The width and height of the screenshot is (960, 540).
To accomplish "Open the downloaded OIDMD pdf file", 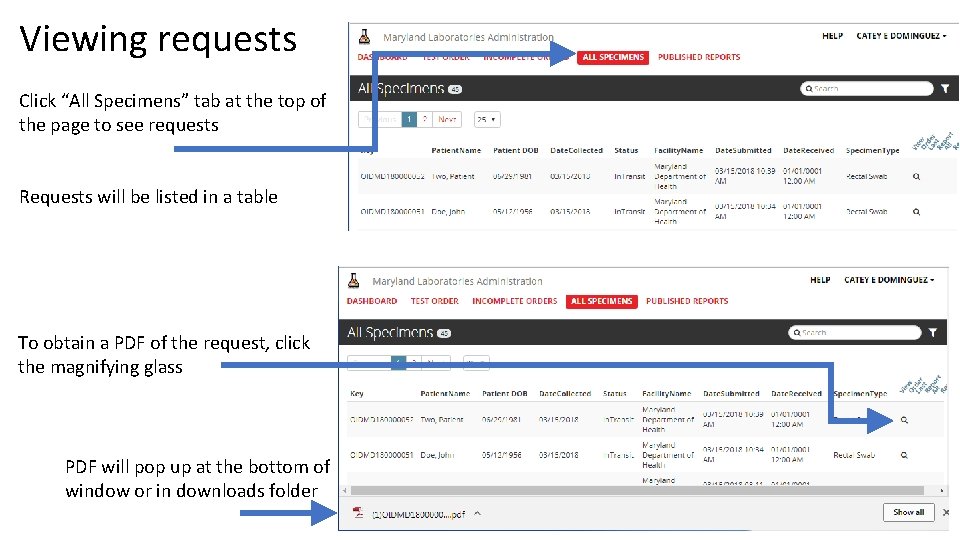I will (418, 514).
